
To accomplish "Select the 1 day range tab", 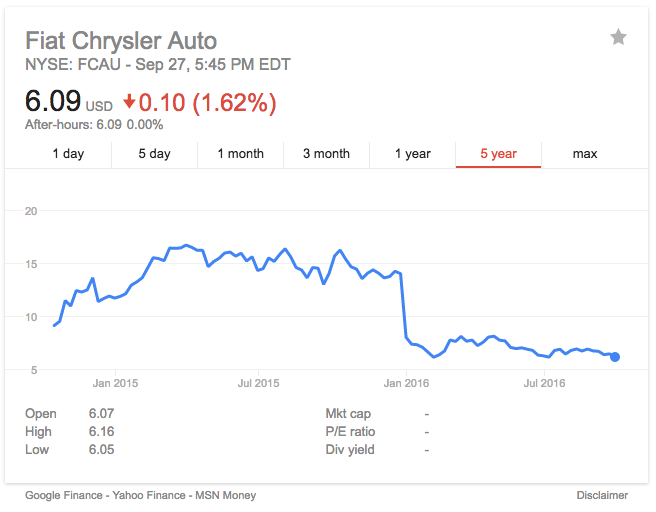I will point(68,154).
